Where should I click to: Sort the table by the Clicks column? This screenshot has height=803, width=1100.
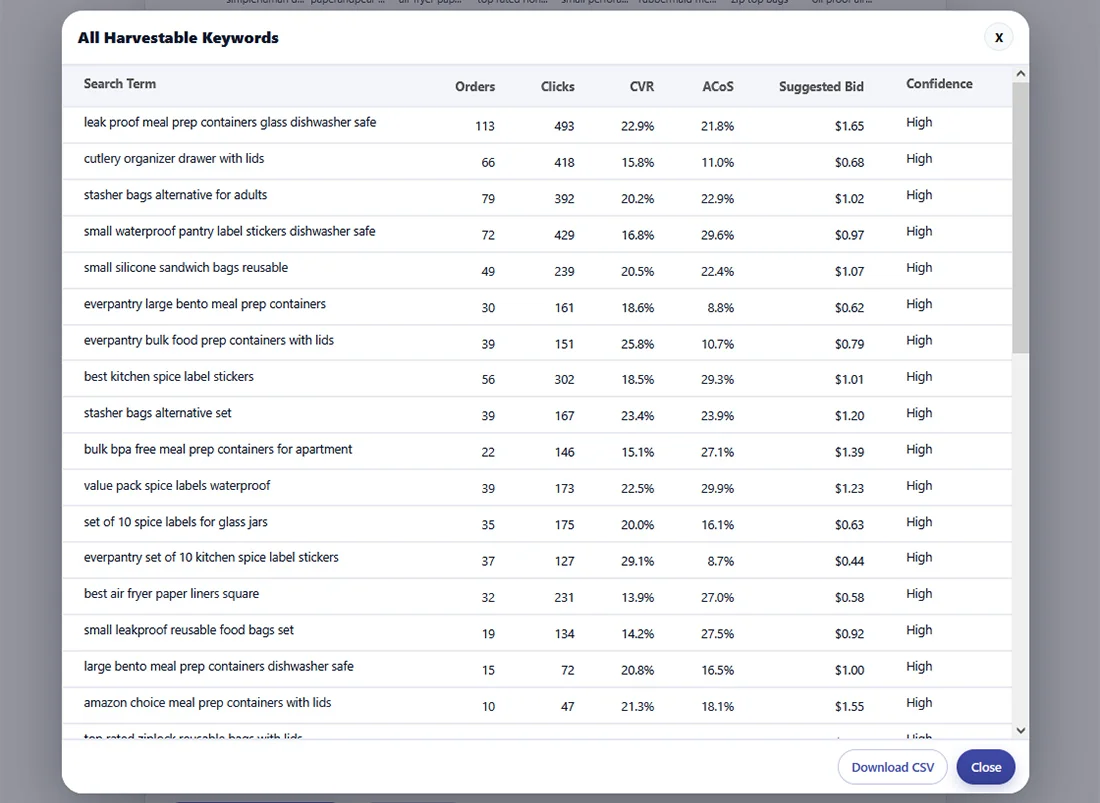557,87
